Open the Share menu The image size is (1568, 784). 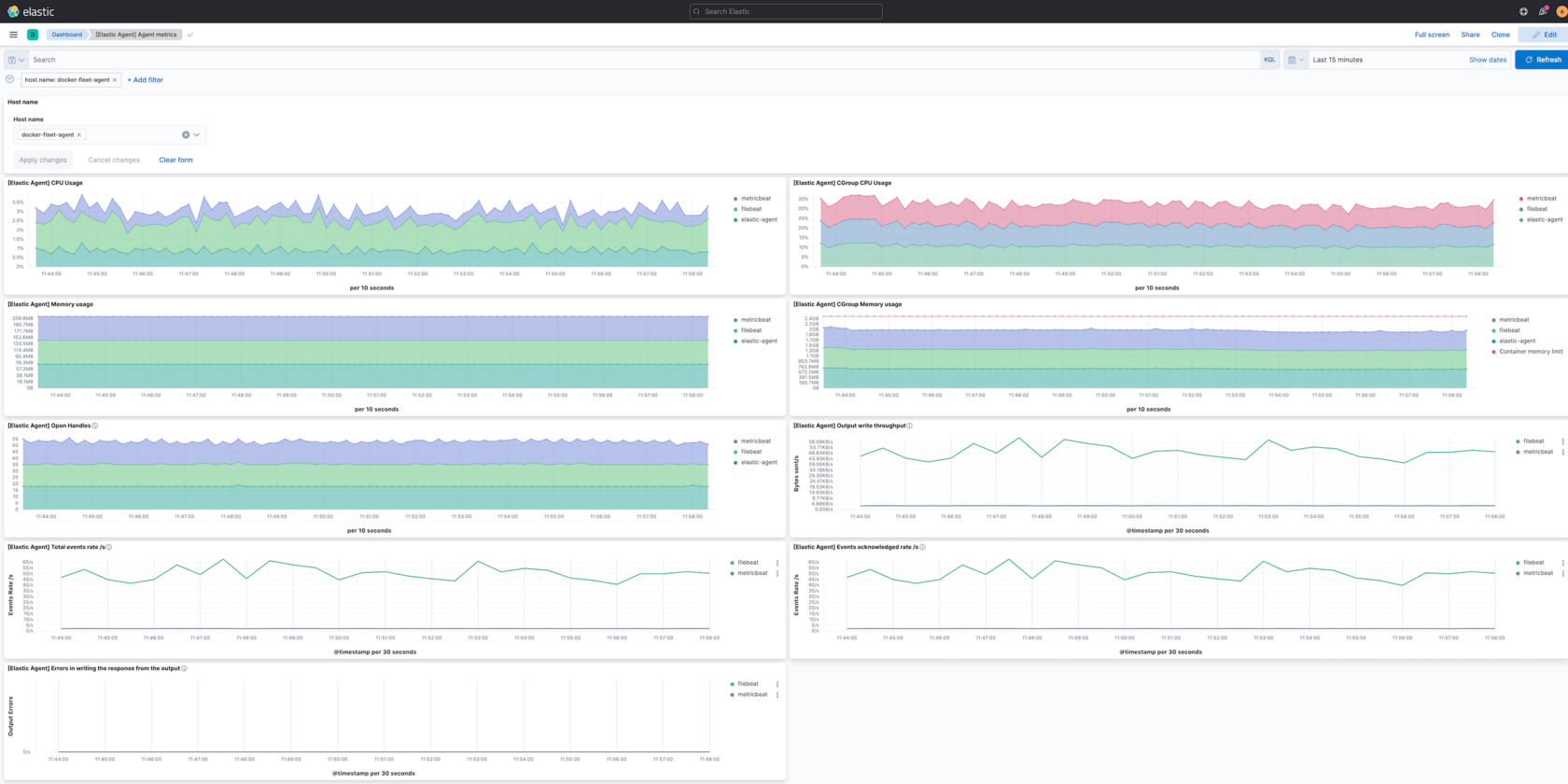pos(1470,35)
